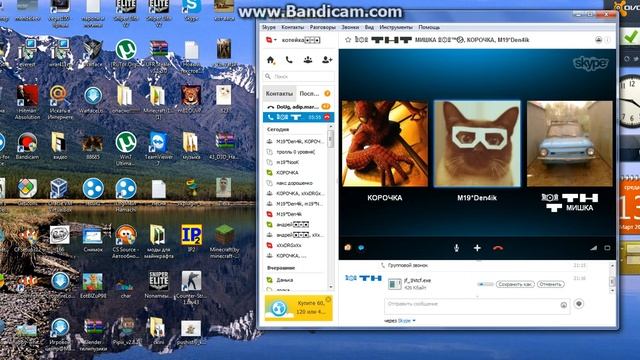The width and height of the screenshot is (640, 360).
Task: Click the chat history scrollbar up arrow
Action: click(612, 266)
